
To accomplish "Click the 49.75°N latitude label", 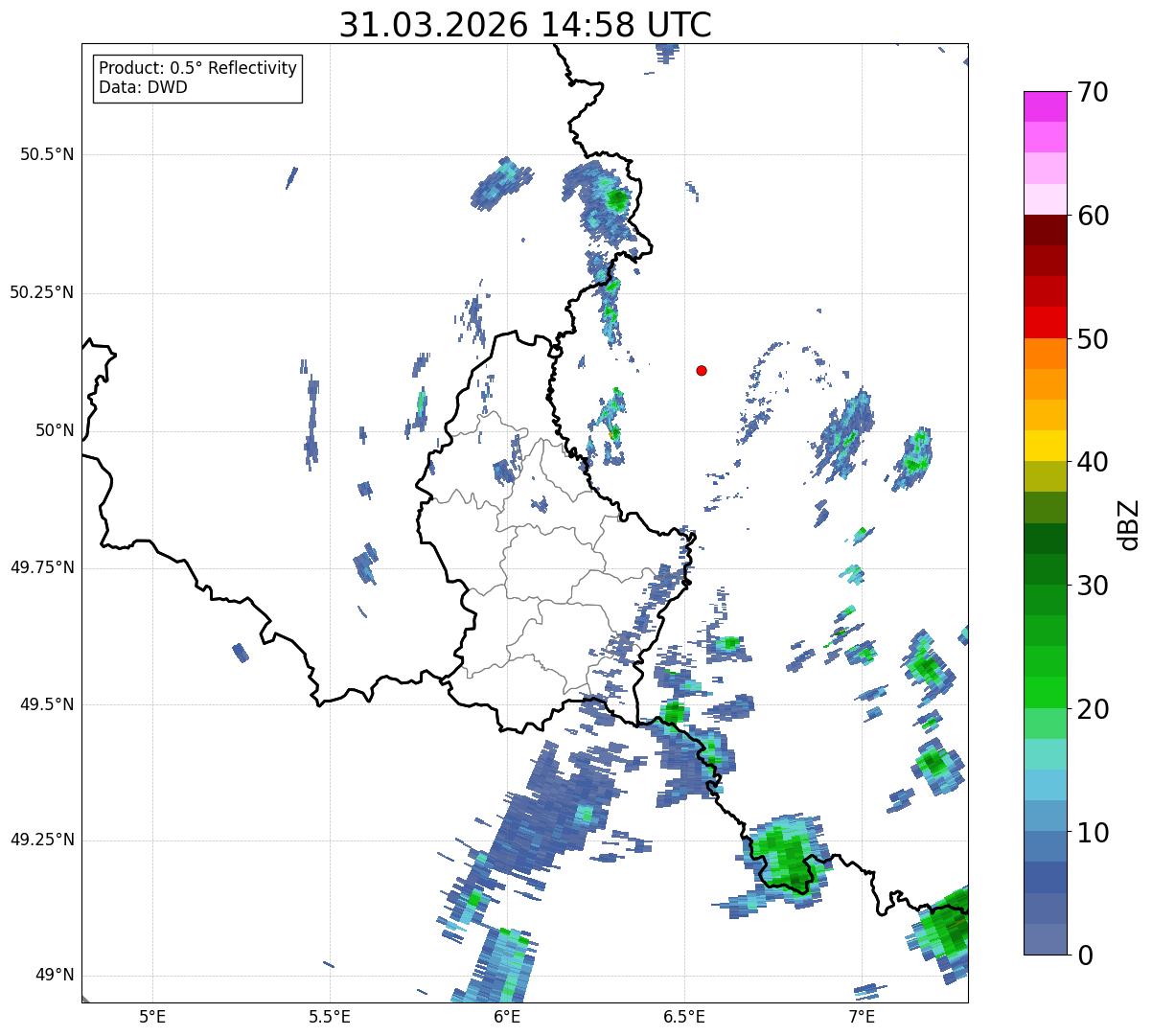I will [42, 567].
